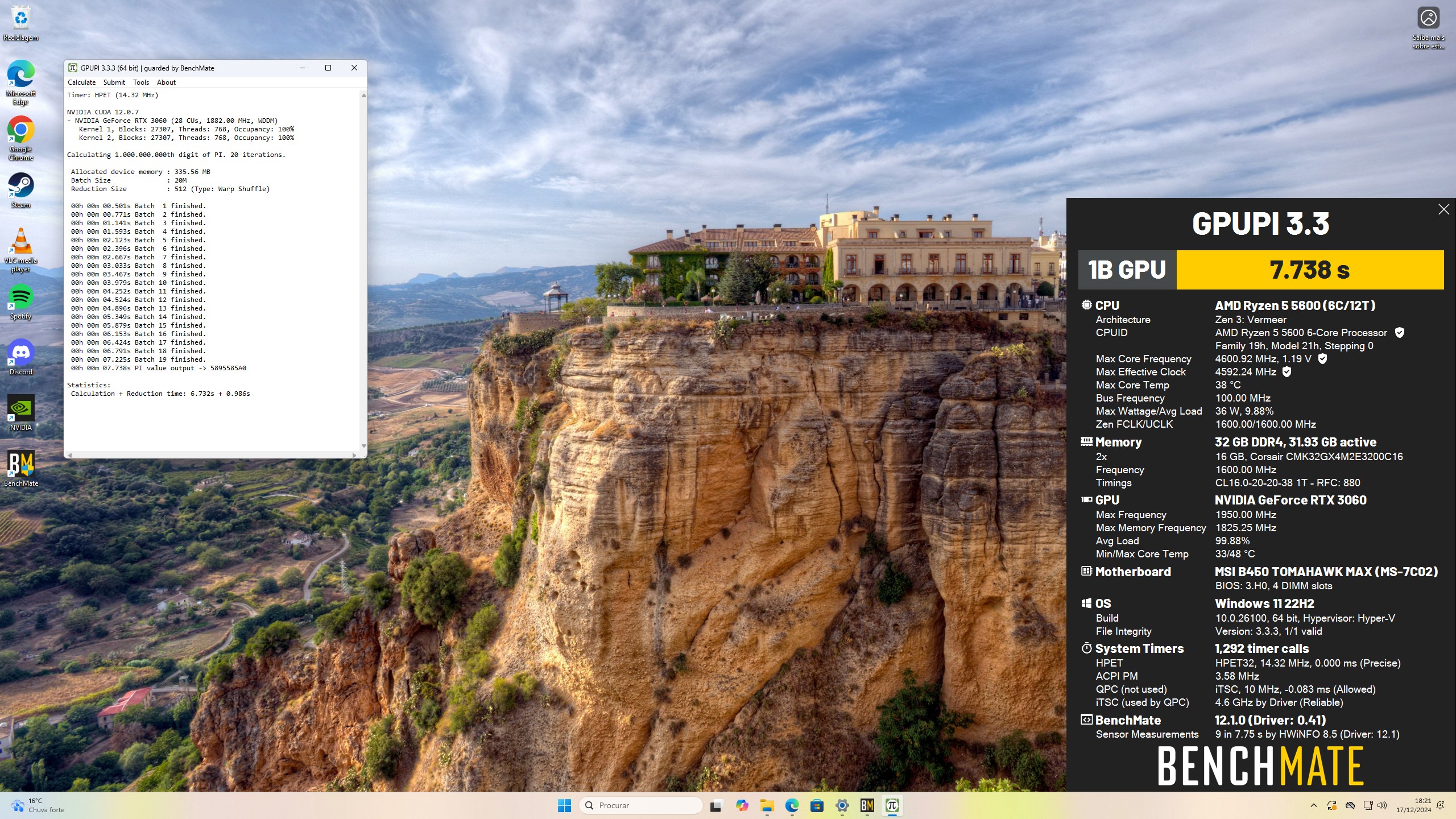Image resolution: width=1456 pixels, height=819 pixels.
Task: Click the OneDrive cloud tray icon
Action: pos(1350,805)
